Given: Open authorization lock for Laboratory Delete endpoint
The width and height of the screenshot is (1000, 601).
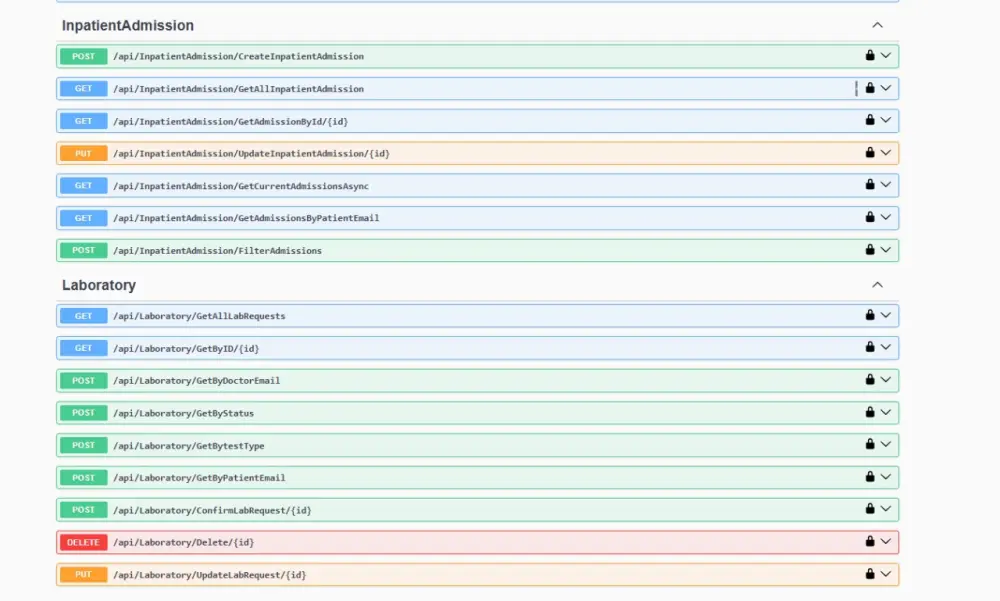Looking at the screenshot, I should (870, 541).
